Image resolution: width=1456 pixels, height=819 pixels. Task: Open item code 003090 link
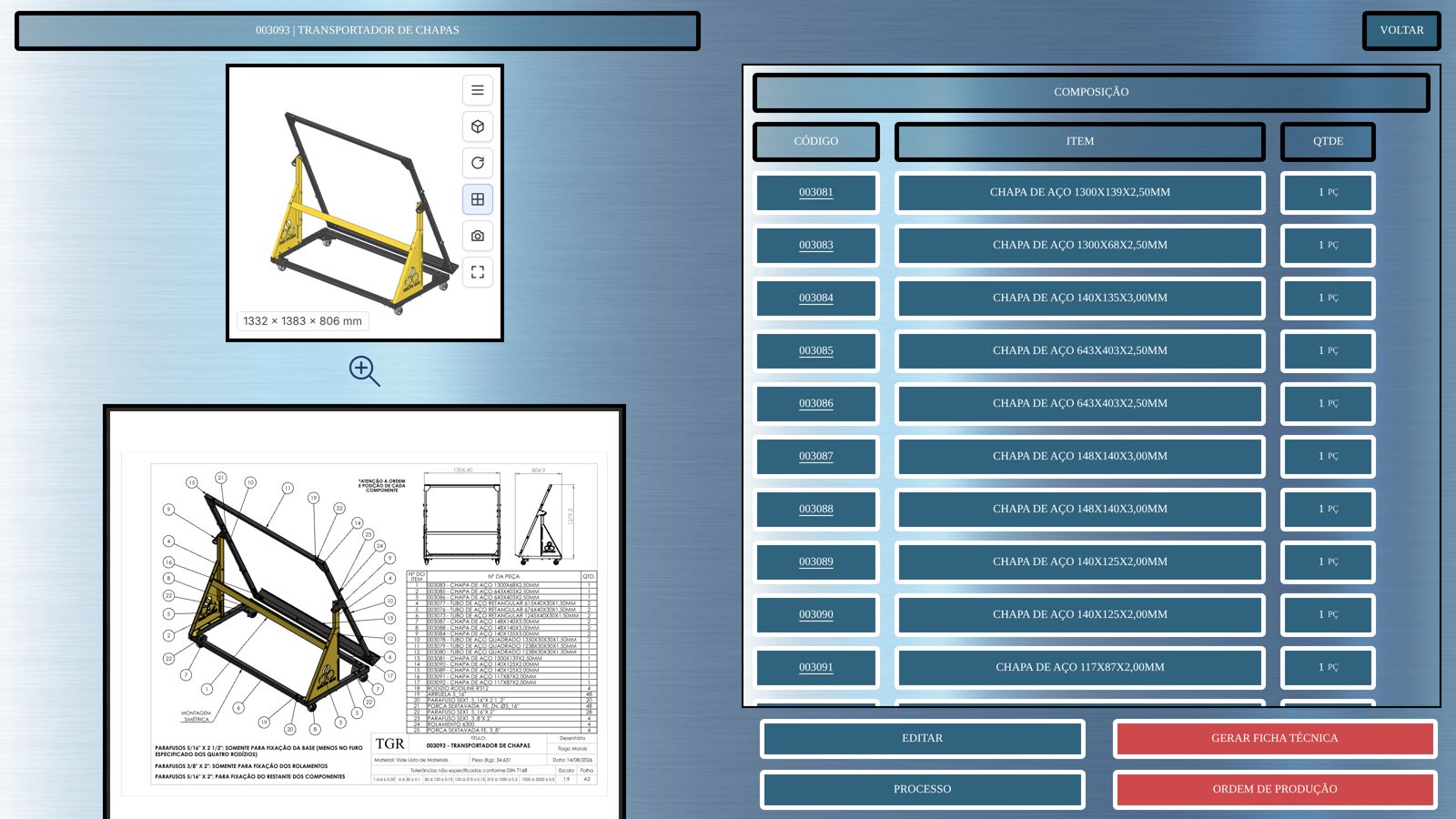pos(816,614)
